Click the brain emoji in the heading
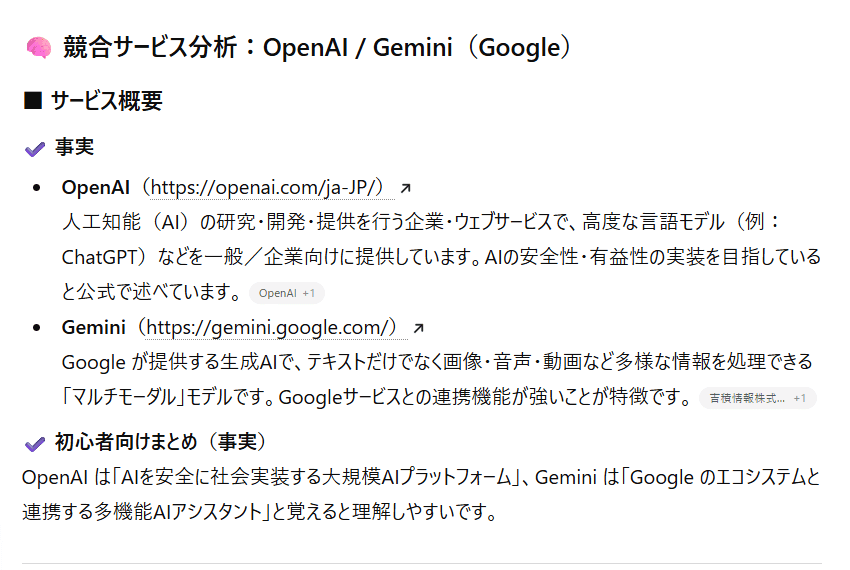This screenshot has width=850, height=570. point(38,47)
